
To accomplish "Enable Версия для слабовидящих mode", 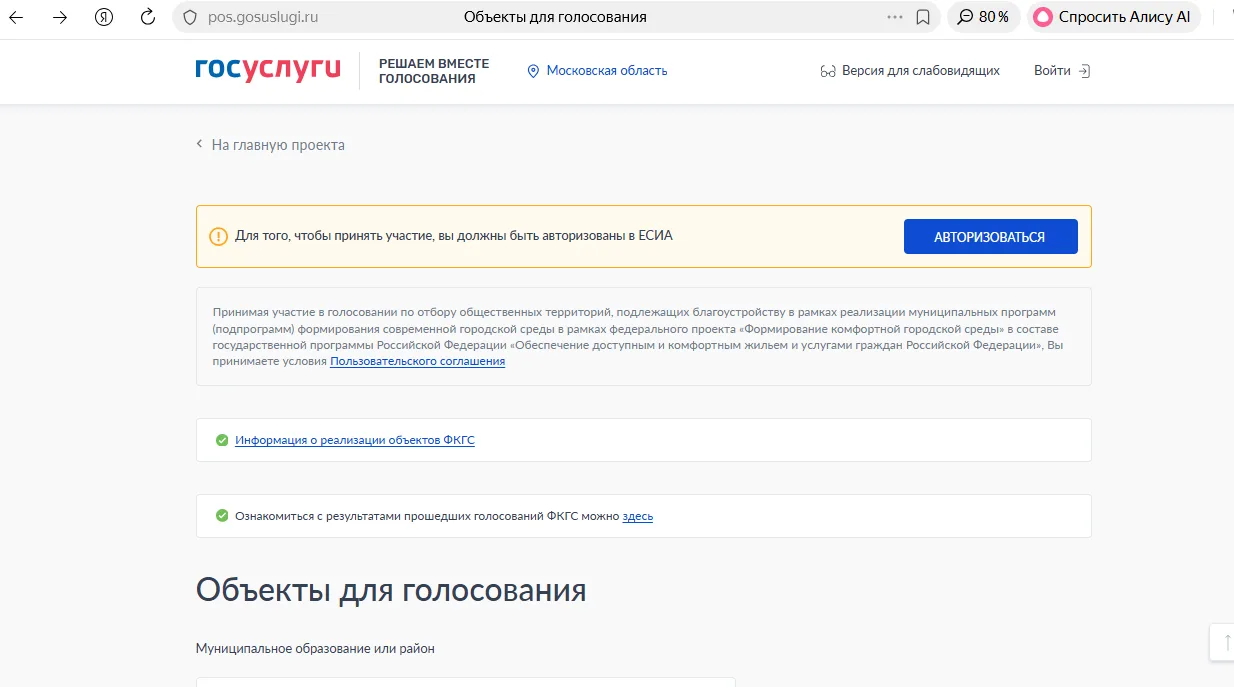I will [909, 71].
